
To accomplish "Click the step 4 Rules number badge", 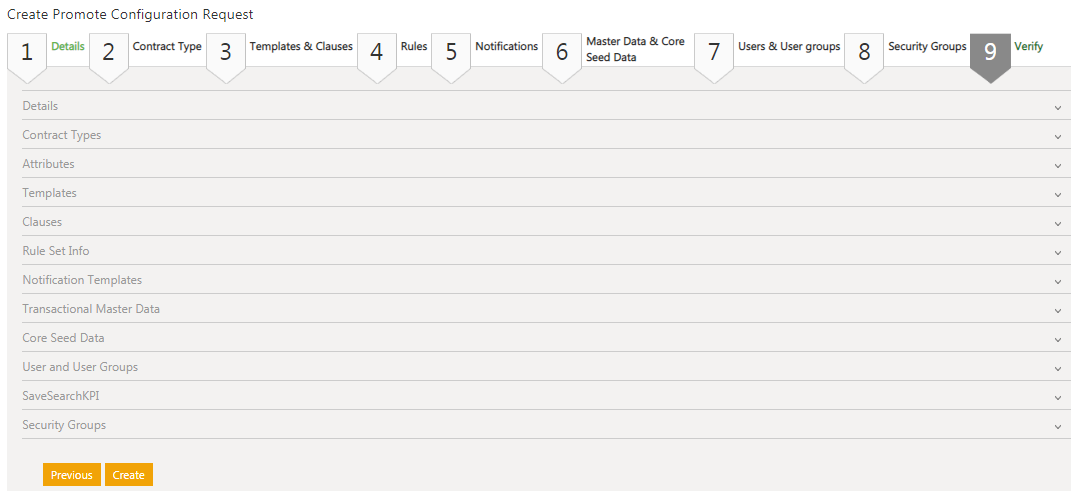I will (x=376, y=53).
